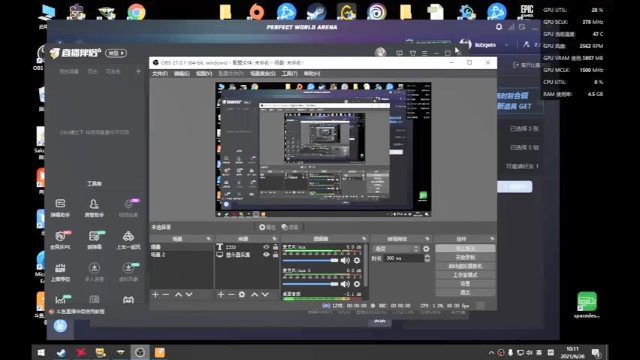Select the first scene in the scenes list
640x360 pixels.
[181, 247]
